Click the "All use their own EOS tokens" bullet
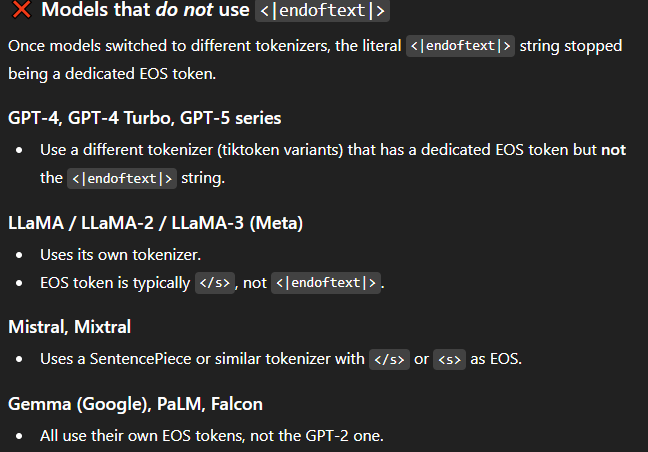The image size is (648, 452). tap(145, 436)
